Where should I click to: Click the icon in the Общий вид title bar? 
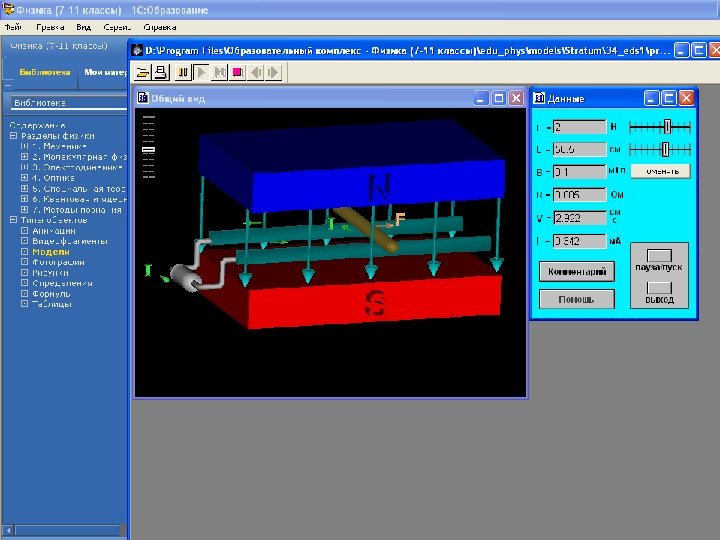pos(143,98)
